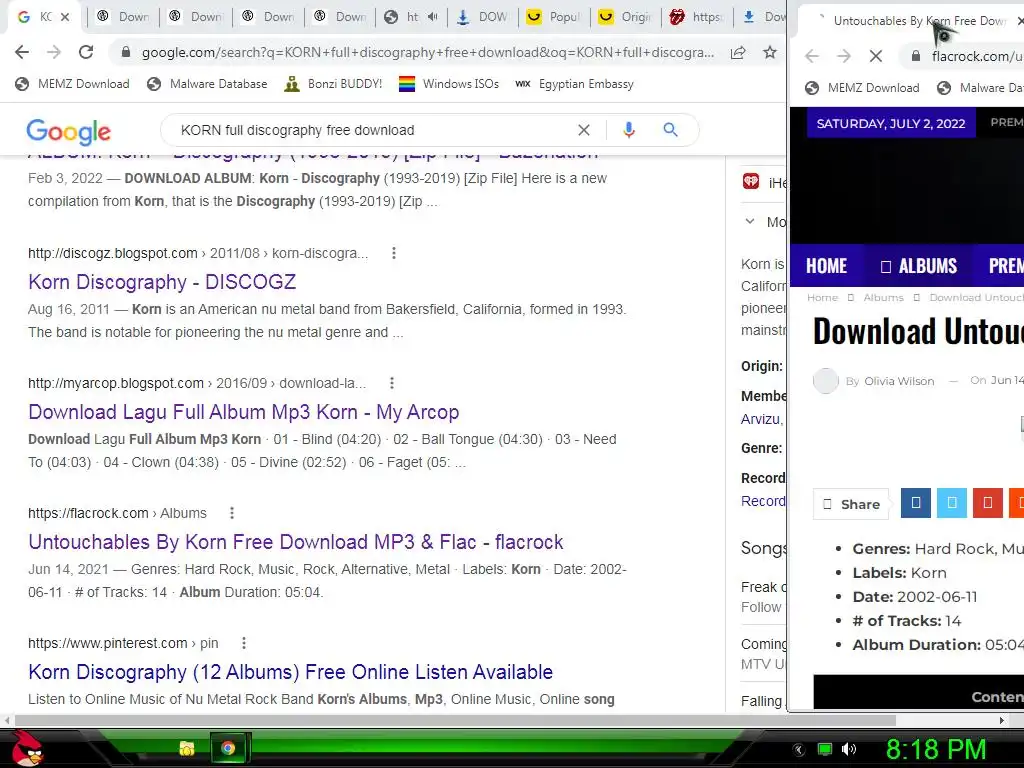Click the forward arrow in Google window
The width and height of the screenshot is (1024, 768).
click(54, 52)
